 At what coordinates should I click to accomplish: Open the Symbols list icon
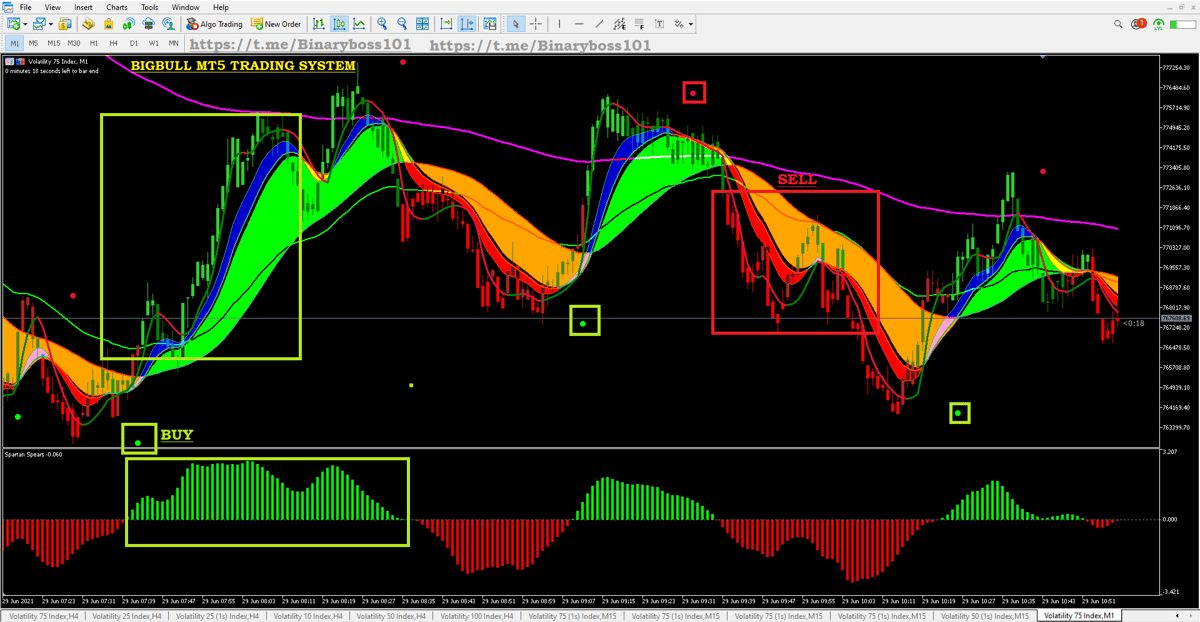[x=65, y=24]
